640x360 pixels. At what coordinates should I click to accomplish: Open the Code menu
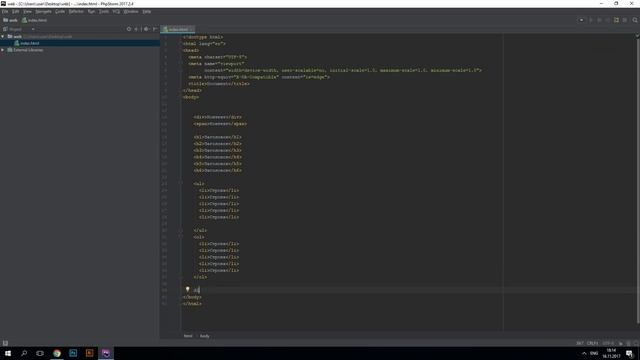(x=60, y=11)
